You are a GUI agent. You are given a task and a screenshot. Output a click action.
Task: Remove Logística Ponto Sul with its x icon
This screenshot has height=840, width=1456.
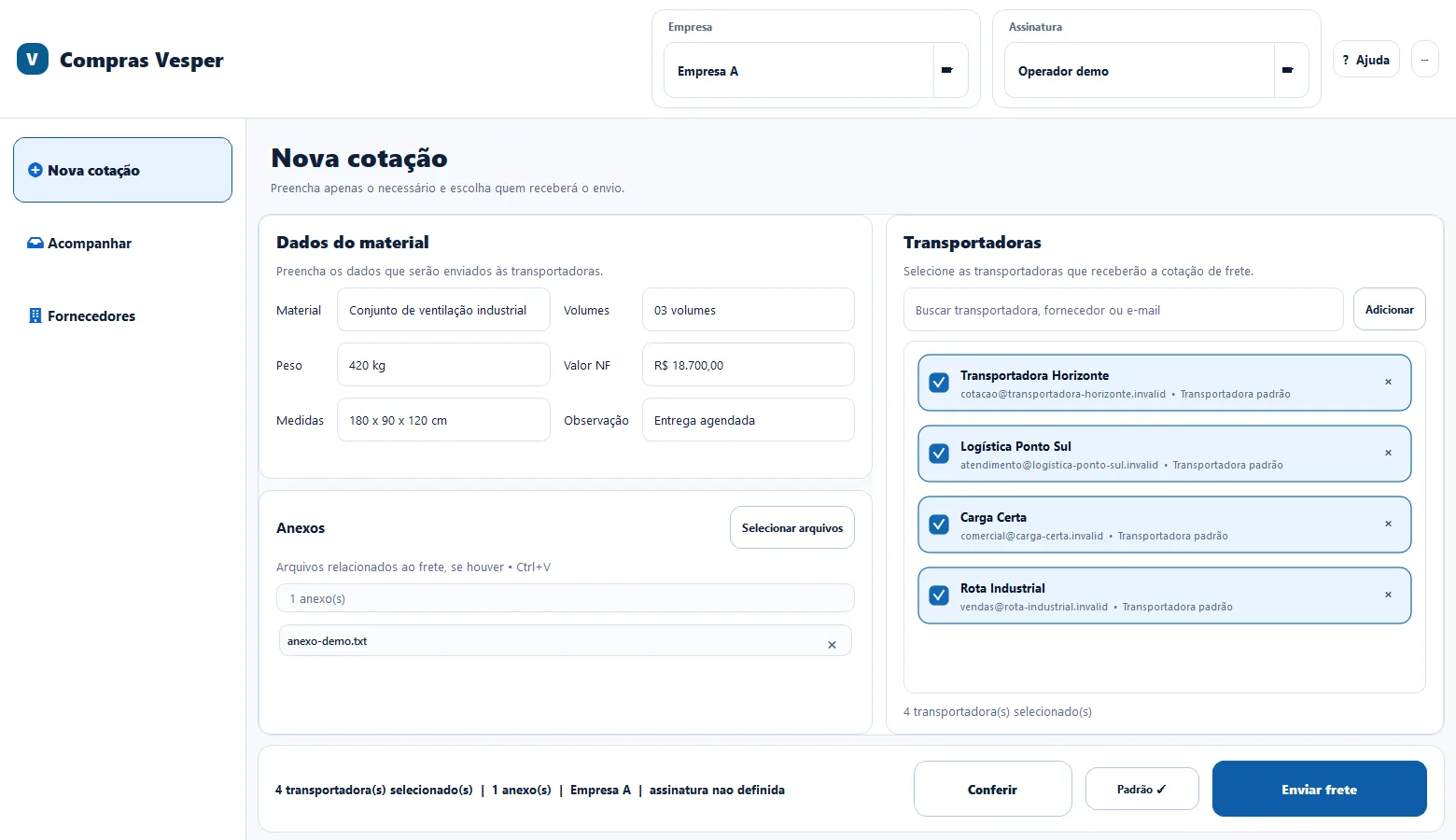1388,453
